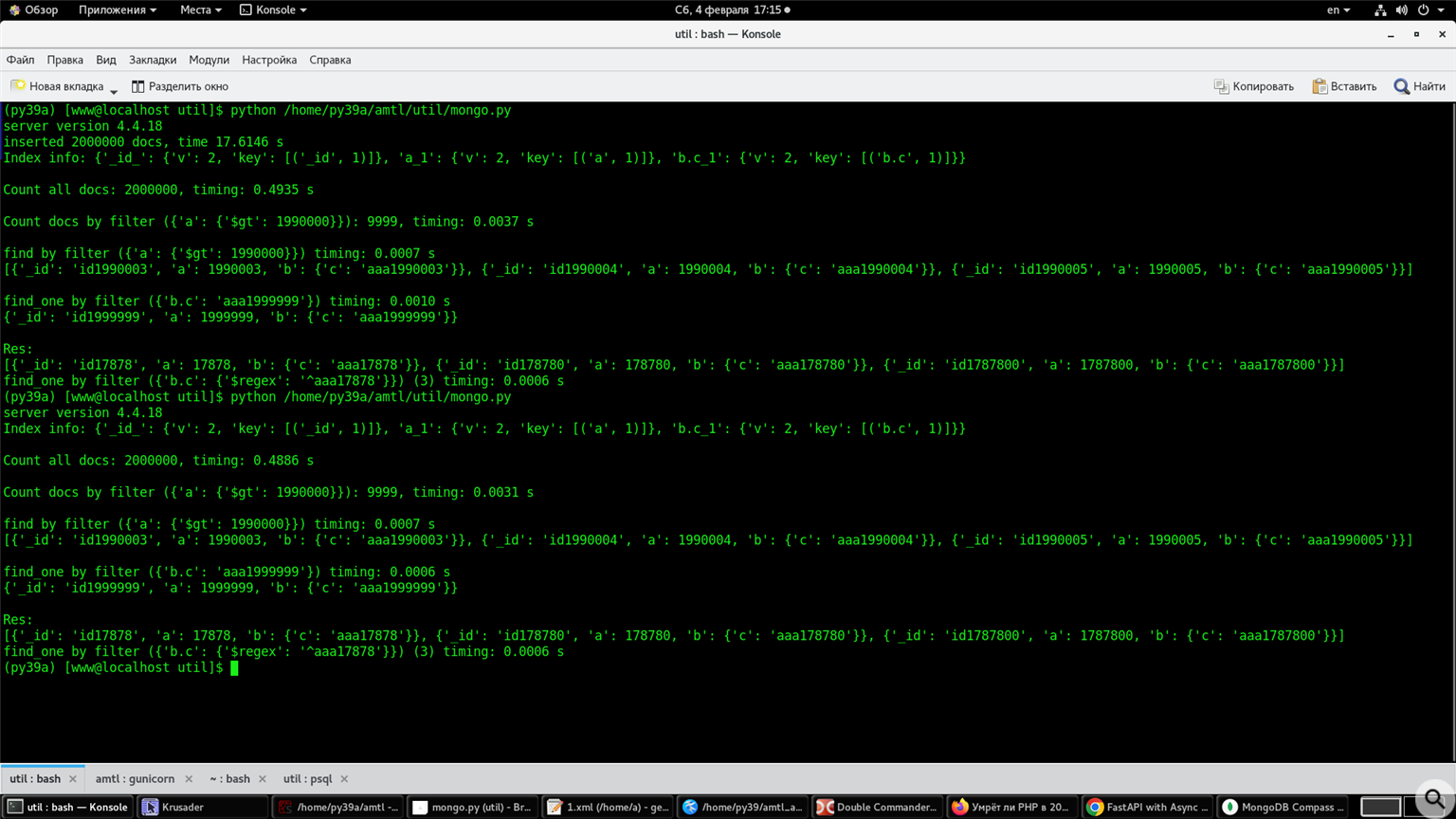The height and width of the screenshot is (819, 1456).
Task: Switch to the '1.xml (/home/a)' editor window
Action: 608,807
